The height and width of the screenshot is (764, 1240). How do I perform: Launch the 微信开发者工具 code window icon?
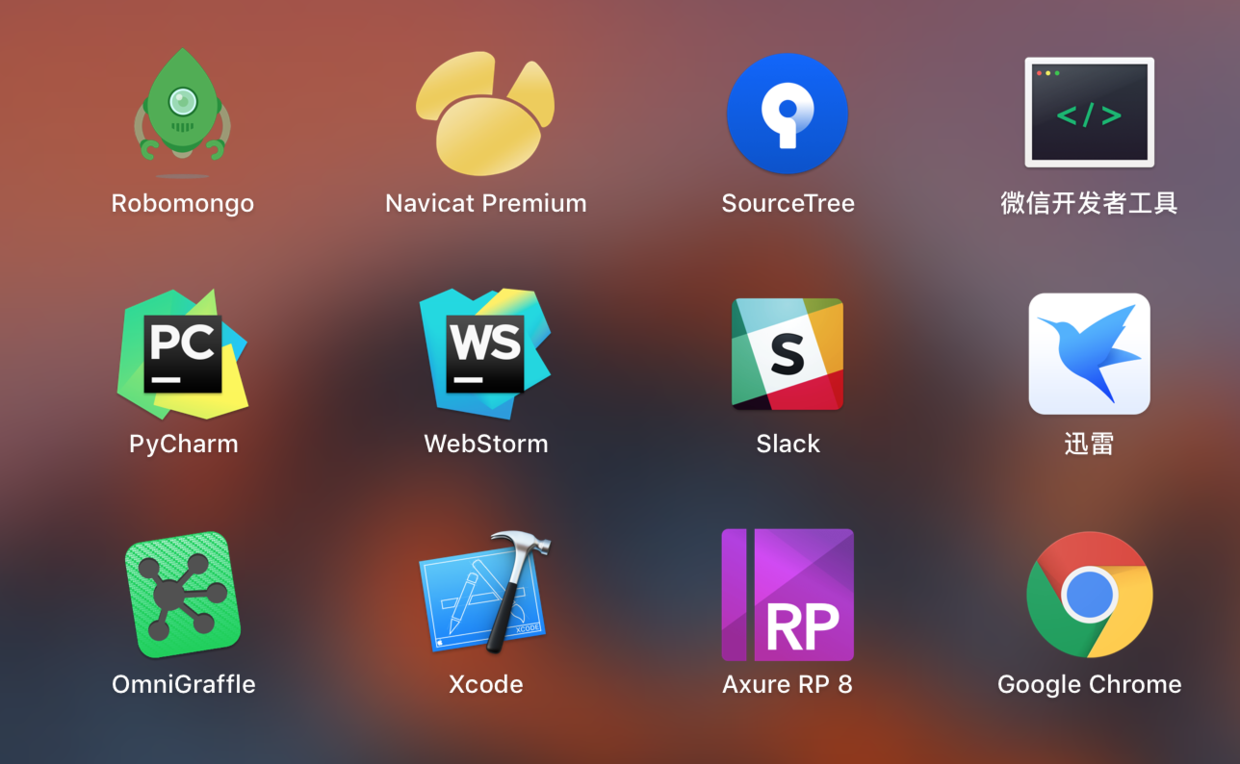point(1089,112)
